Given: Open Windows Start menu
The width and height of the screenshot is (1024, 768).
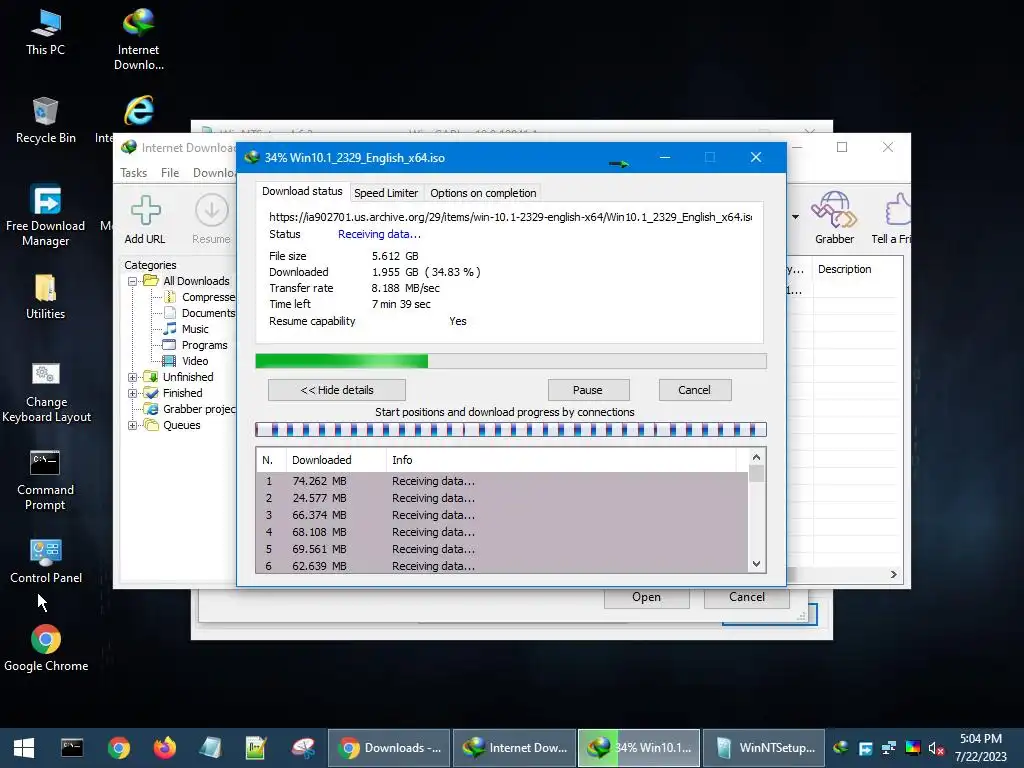Looking at the screenshot, I should click(24, 748).
